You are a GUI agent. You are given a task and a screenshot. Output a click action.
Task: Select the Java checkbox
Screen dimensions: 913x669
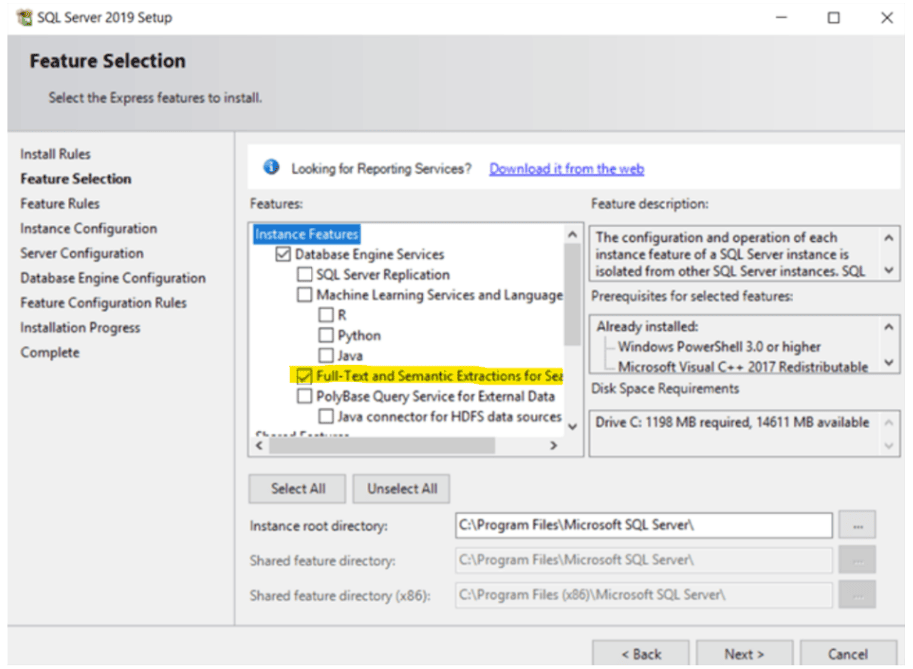pyautogui.click(x=325, y=355)
